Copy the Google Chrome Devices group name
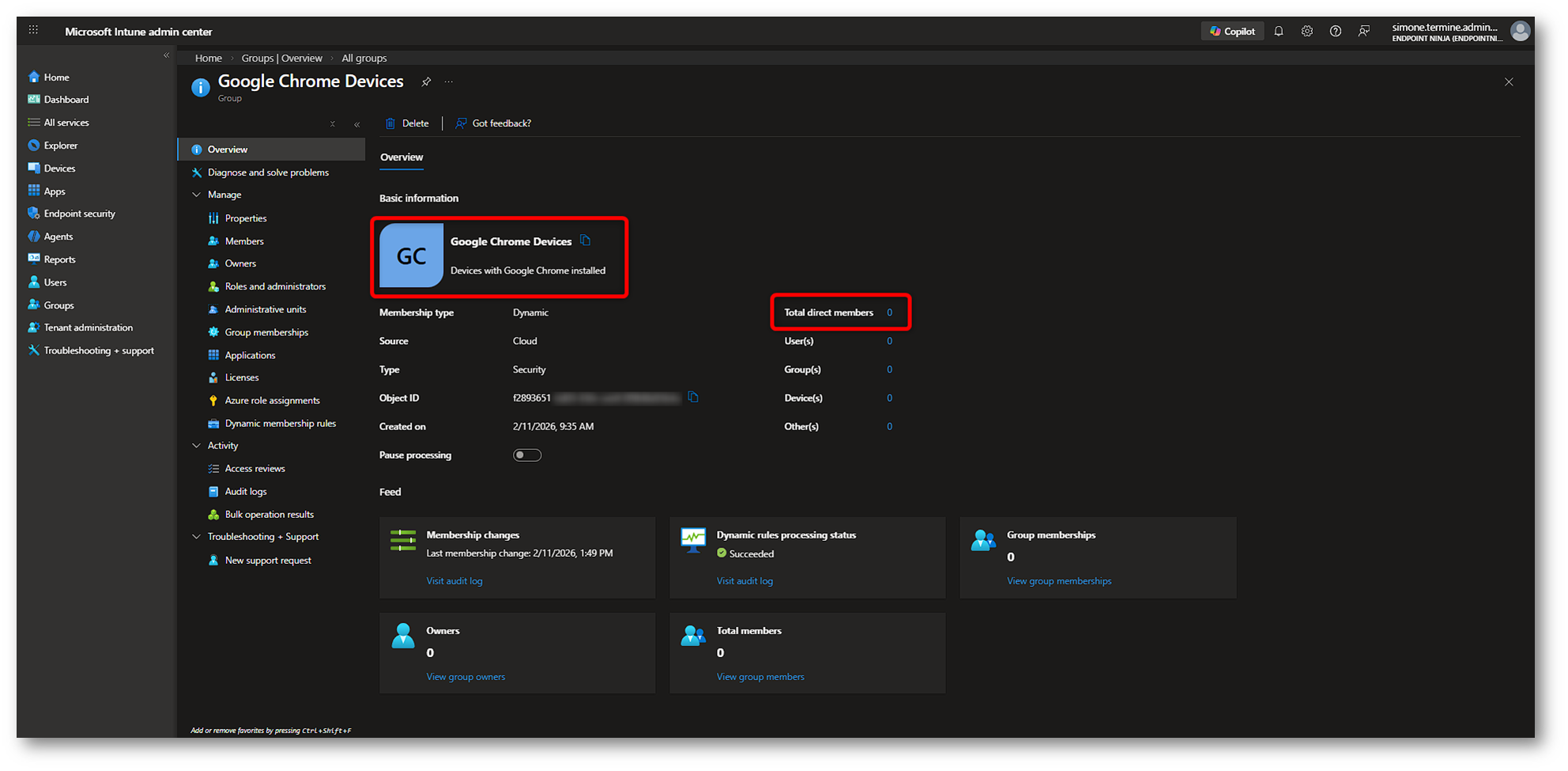Viewport: 1568px width, 771px height. coord(585,240)
